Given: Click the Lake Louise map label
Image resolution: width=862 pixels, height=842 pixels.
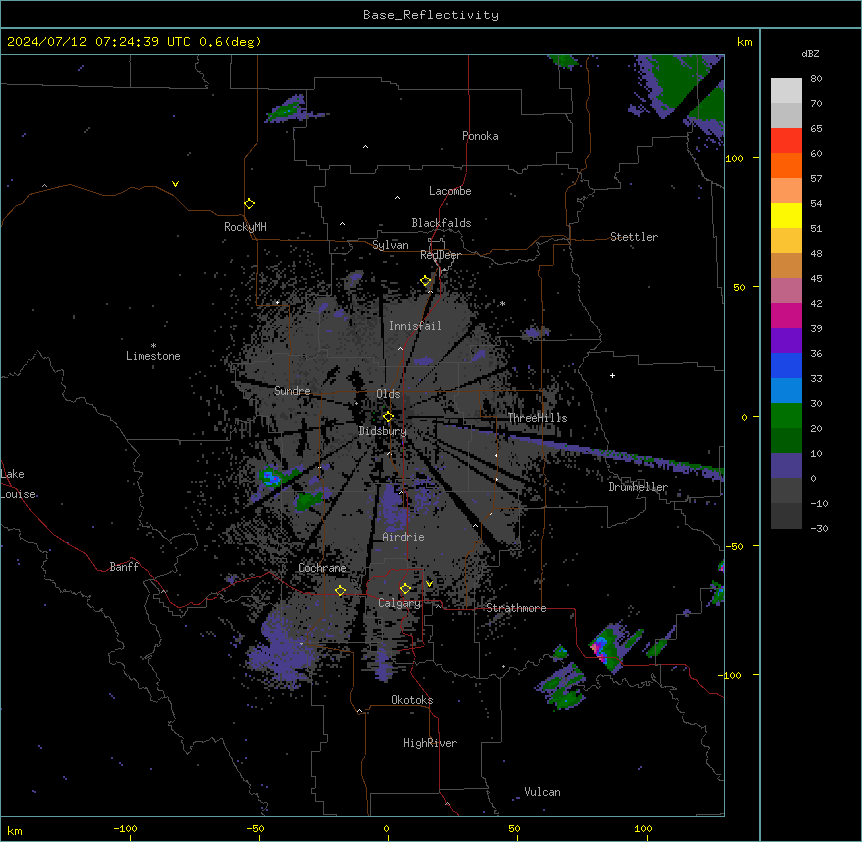Looking at the screenshot, I should click(x=18, y=484).
